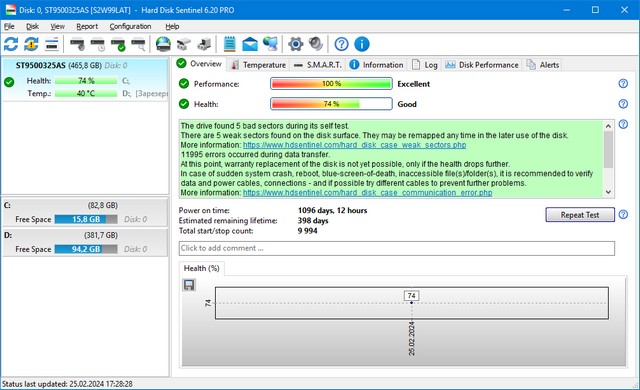Open the File menu
Screen dimensions: 640x390
[9, 27]
